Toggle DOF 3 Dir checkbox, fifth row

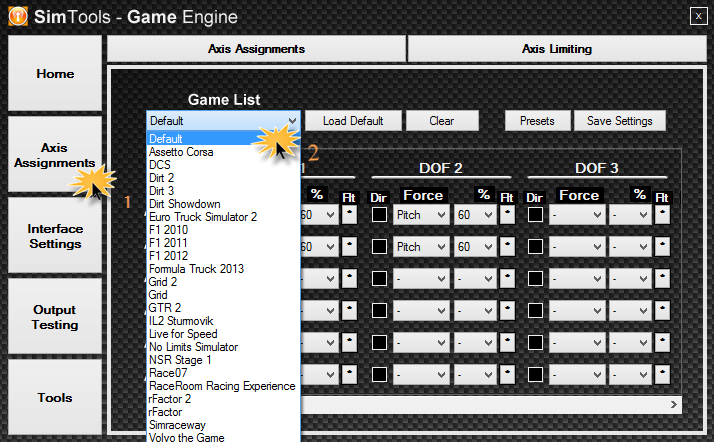[536, 343]
